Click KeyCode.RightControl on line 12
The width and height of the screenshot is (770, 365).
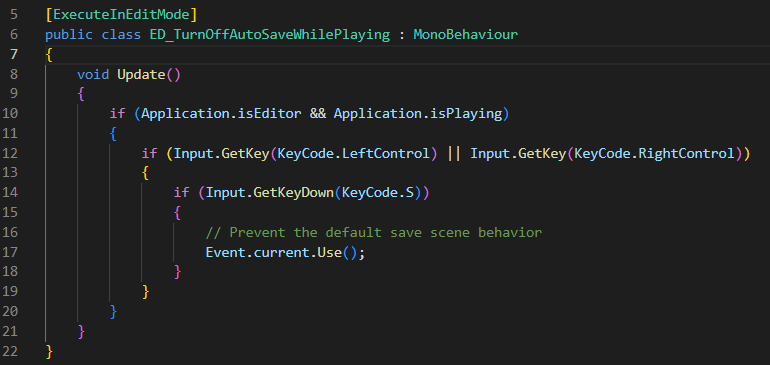coord(654,153)
